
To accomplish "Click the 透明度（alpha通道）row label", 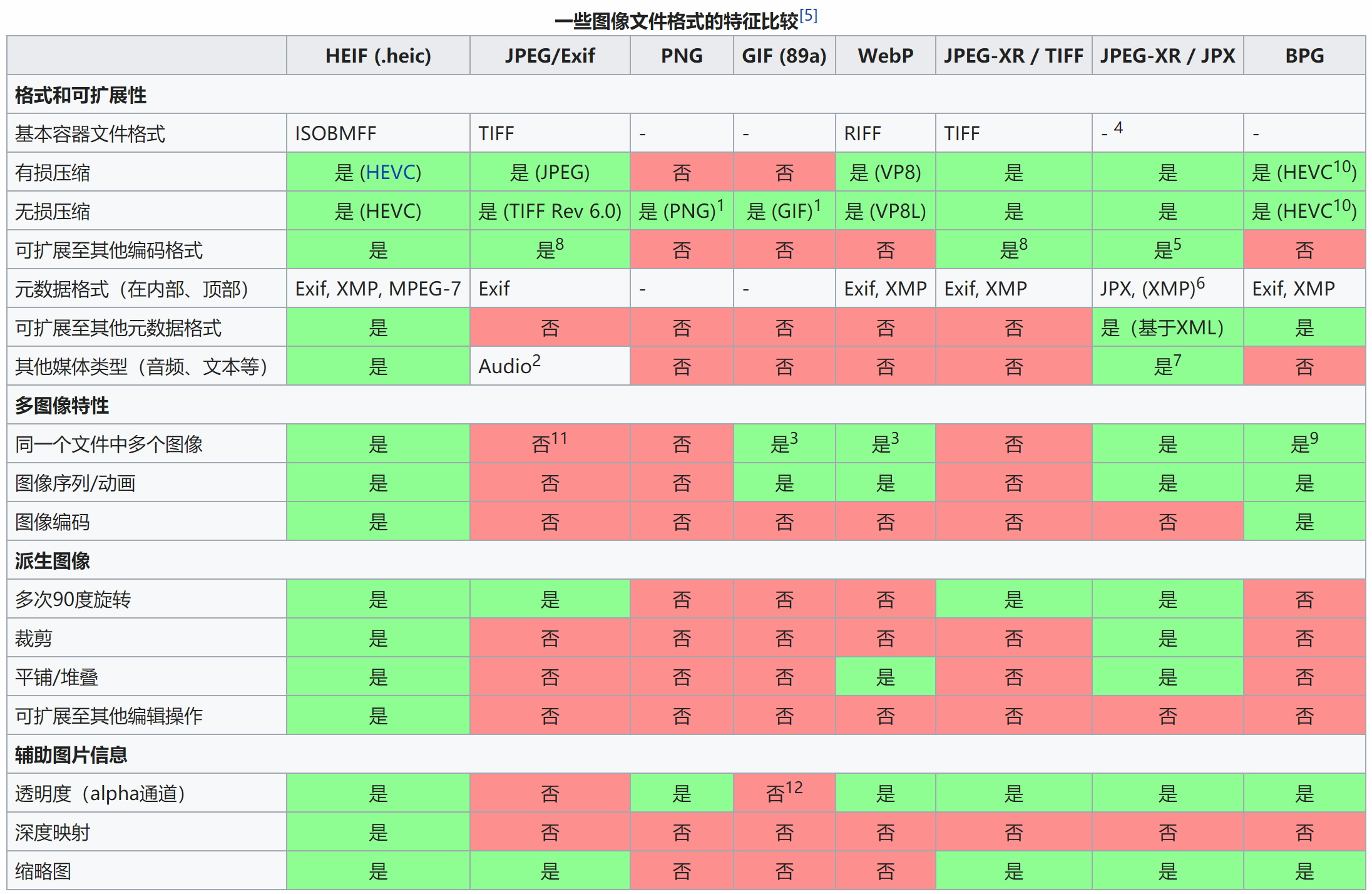I will click(100, 794).
